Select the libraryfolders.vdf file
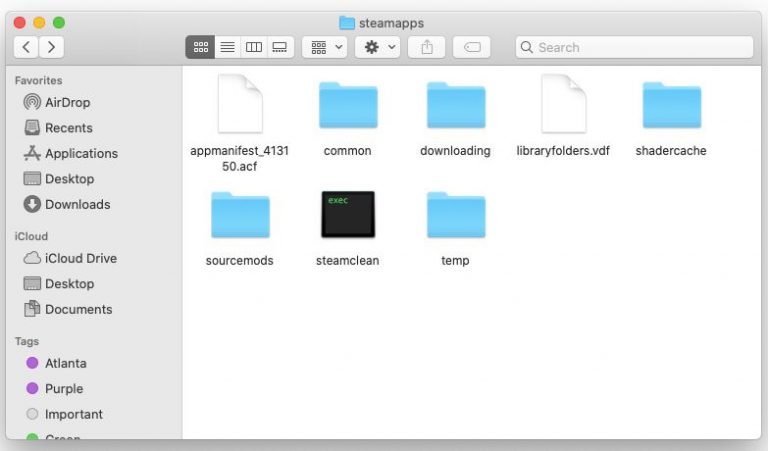 click(x=563, y=106)
